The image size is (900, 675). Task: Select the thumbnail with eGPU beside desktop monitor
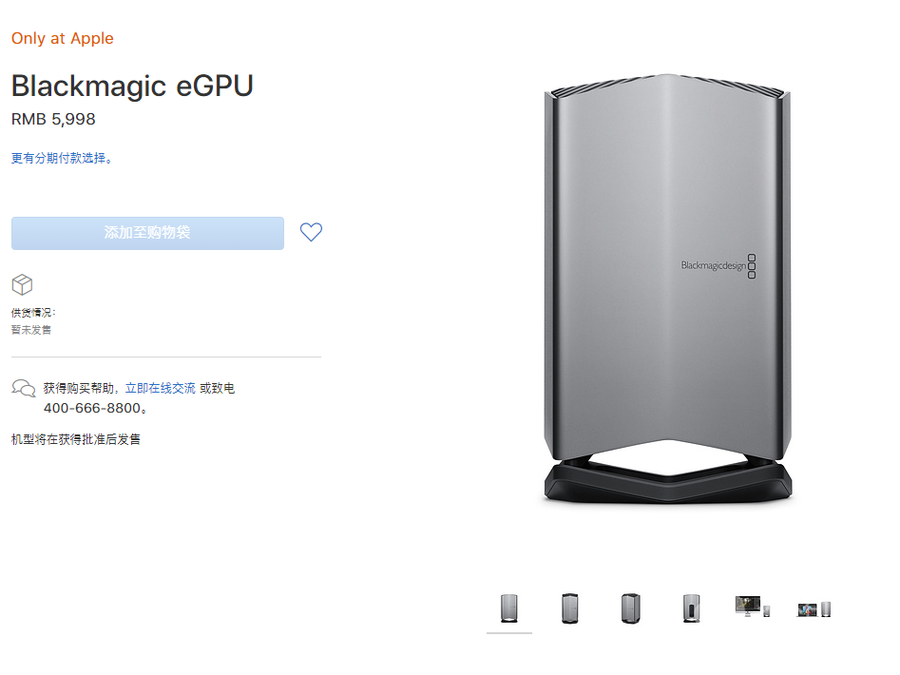[x=751, y=606]
